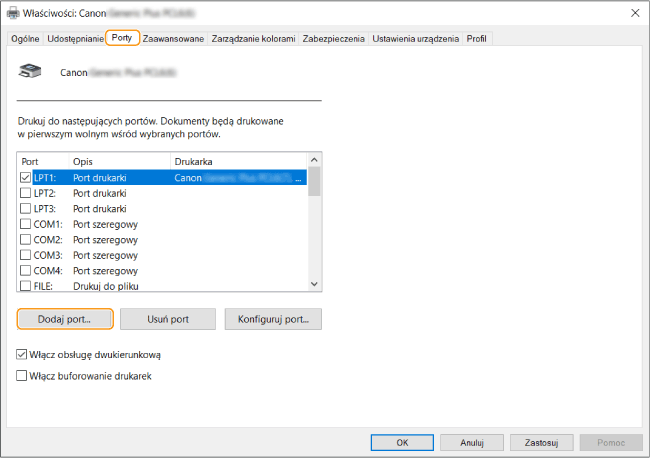This screenshot has width=650, height=458.
Task: Click the printer icon in title bar
Action: (x=12, y=13)
